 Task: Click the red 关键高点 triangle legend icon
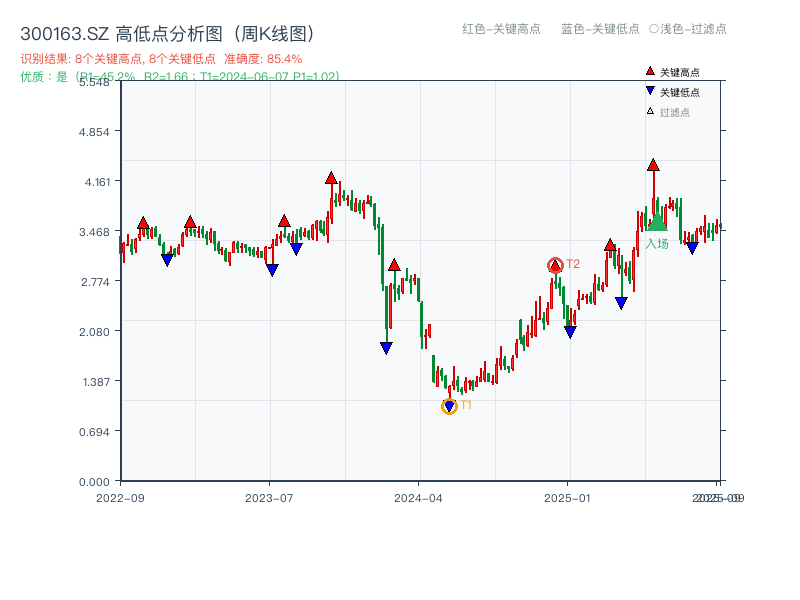click(x=650, y=70)
